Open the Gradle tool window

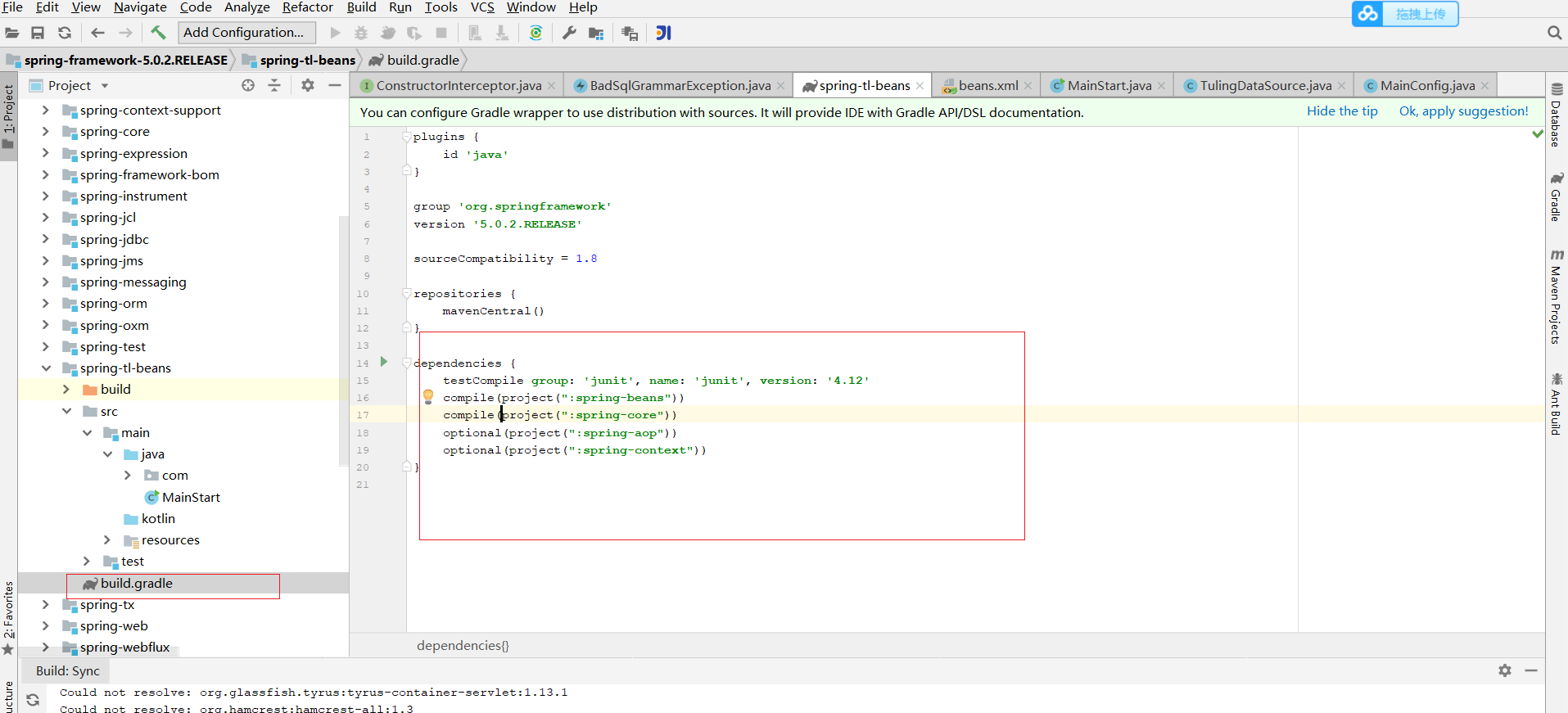1556,197
